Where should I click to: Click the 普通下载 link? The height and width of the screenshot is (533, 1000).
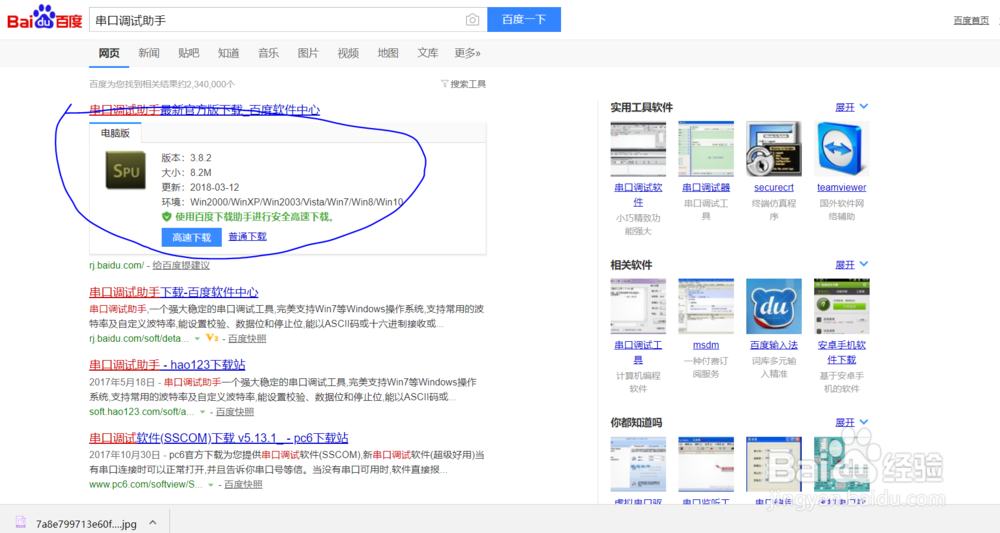point(247,237)
